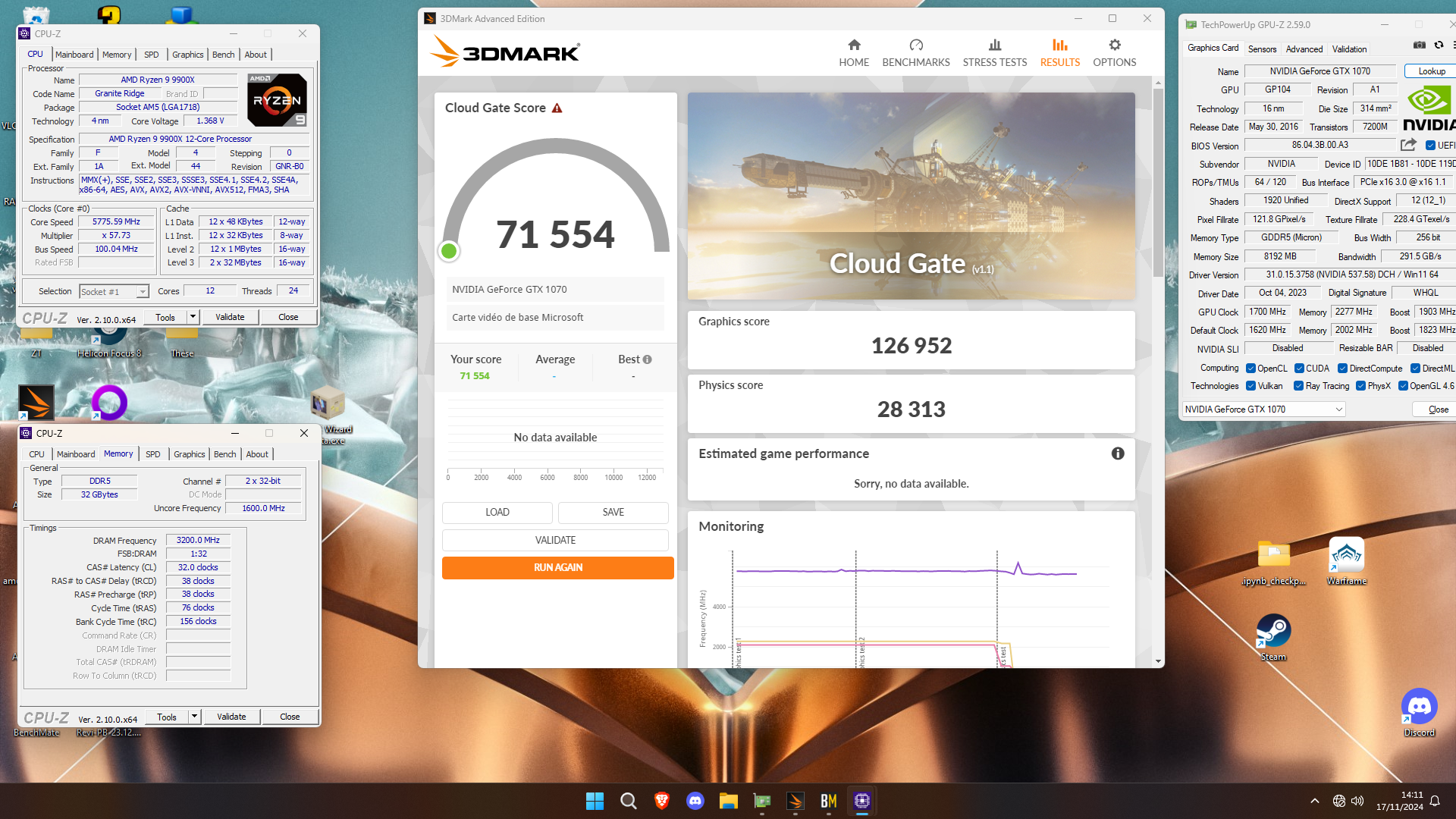Open Discord desktop shortcut
The image size is (1456, 819).
click(x=1420, y=713)
